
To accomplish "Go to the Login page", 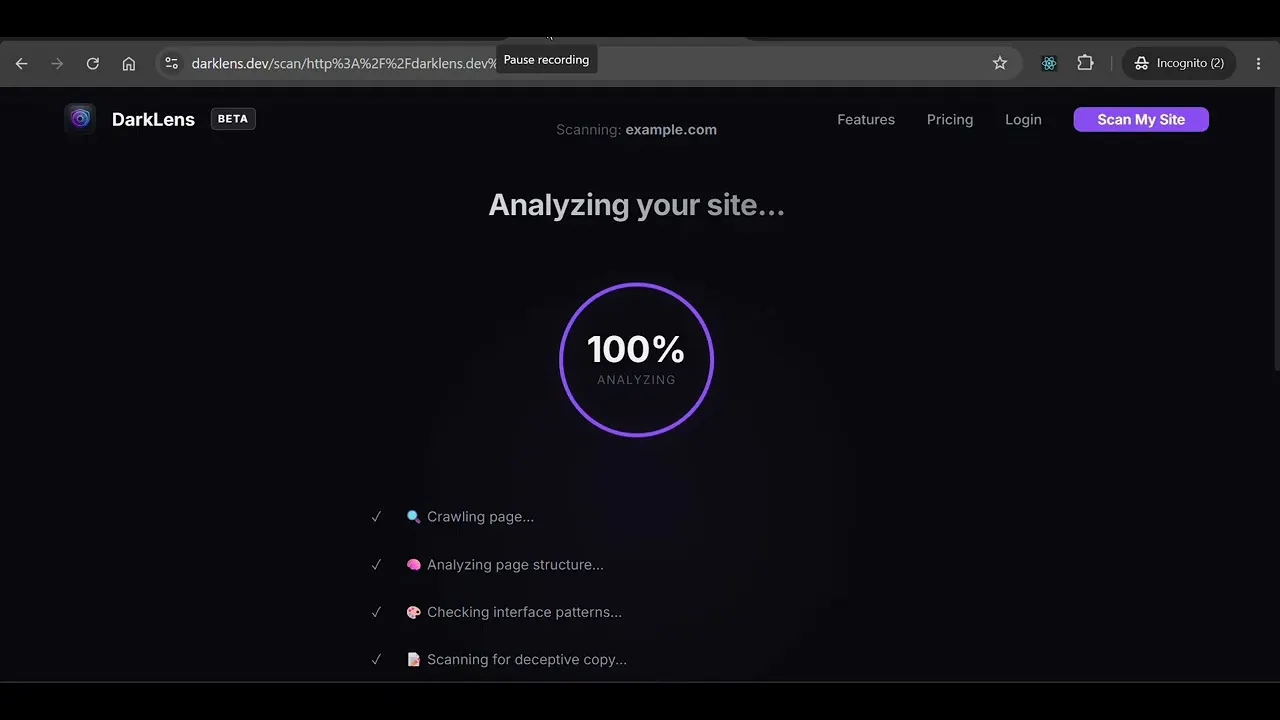I will tap(1023, 119).
